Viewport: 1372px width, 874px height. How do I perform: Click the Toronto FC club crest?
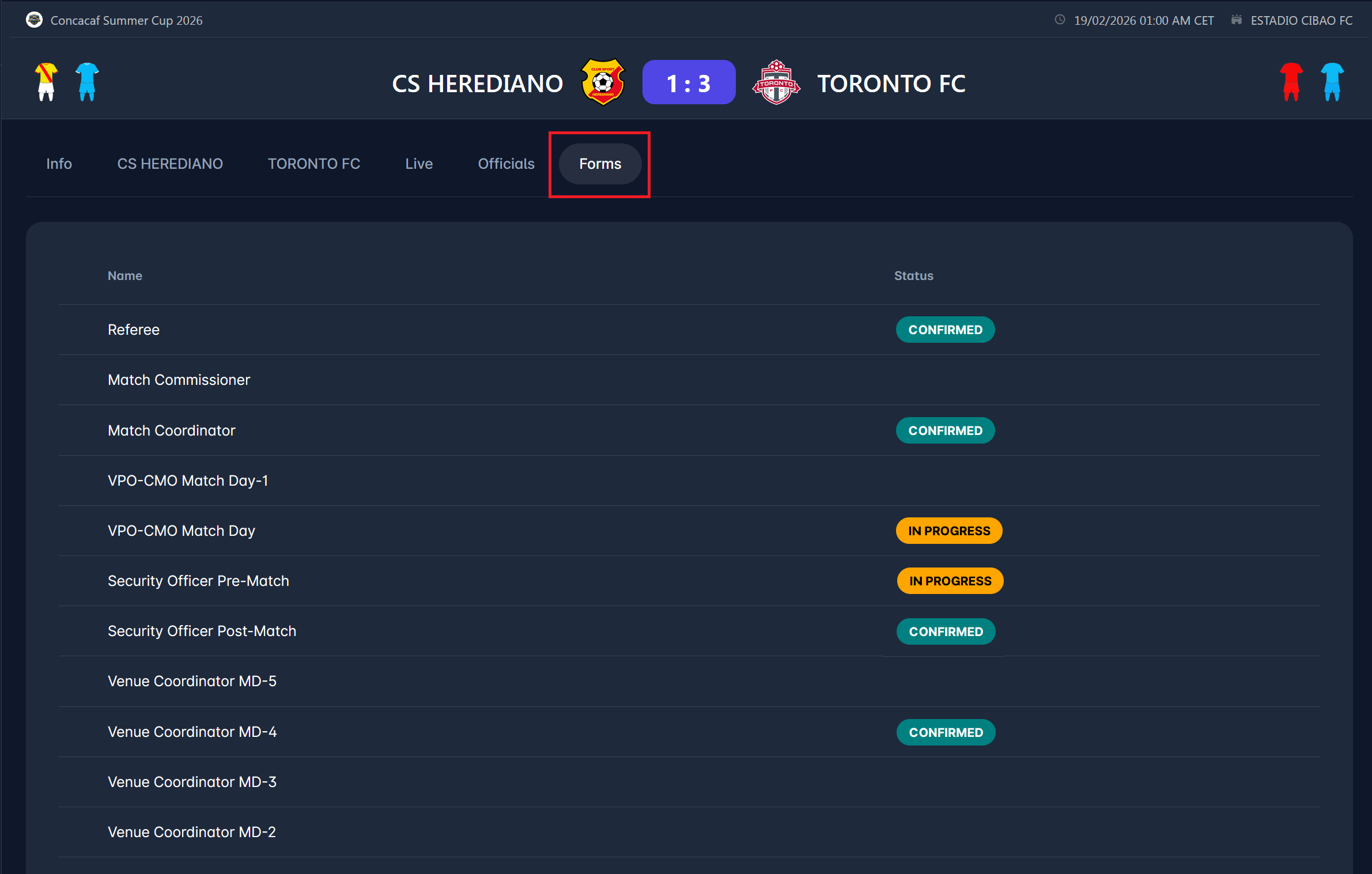click(x=776, y=82)
